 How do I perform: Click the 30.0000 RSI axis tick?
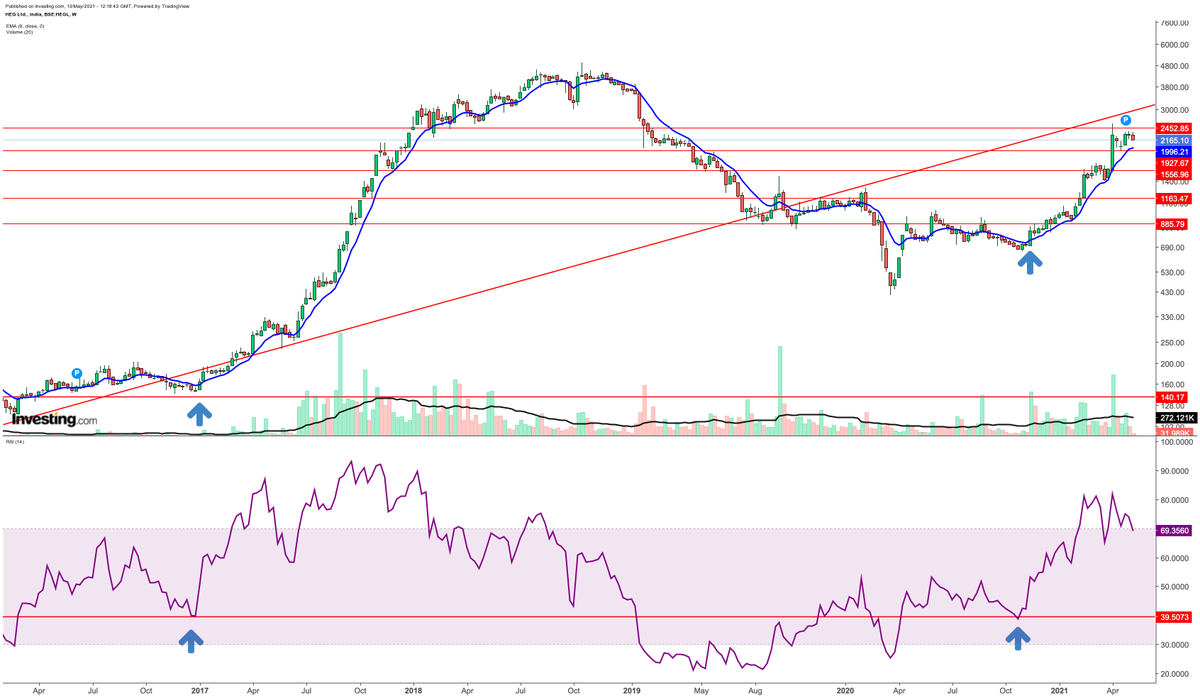(x=1174, y=646)
